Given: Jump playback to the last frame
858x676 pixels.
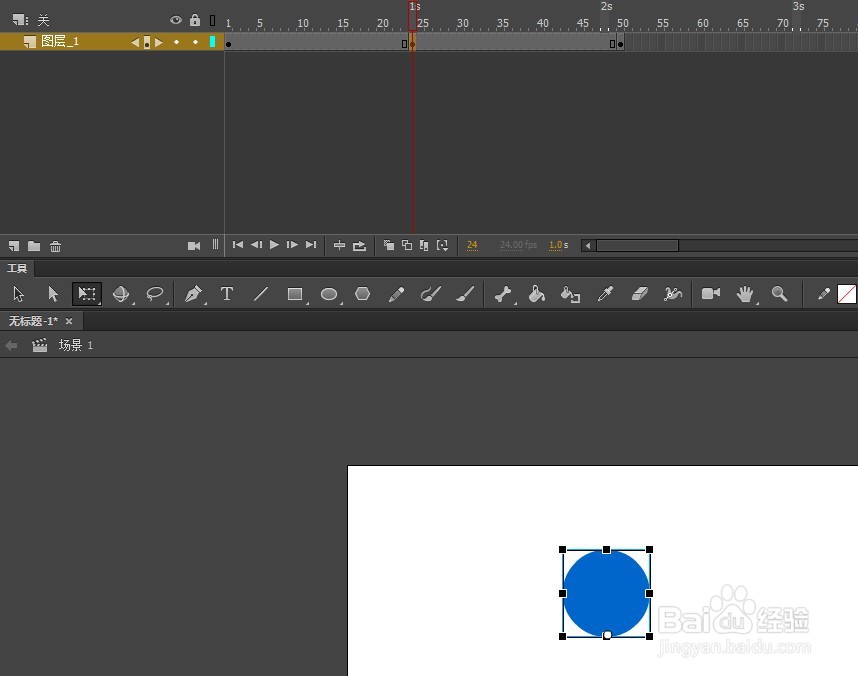Looking at the screenshot, I should point(311,244).
